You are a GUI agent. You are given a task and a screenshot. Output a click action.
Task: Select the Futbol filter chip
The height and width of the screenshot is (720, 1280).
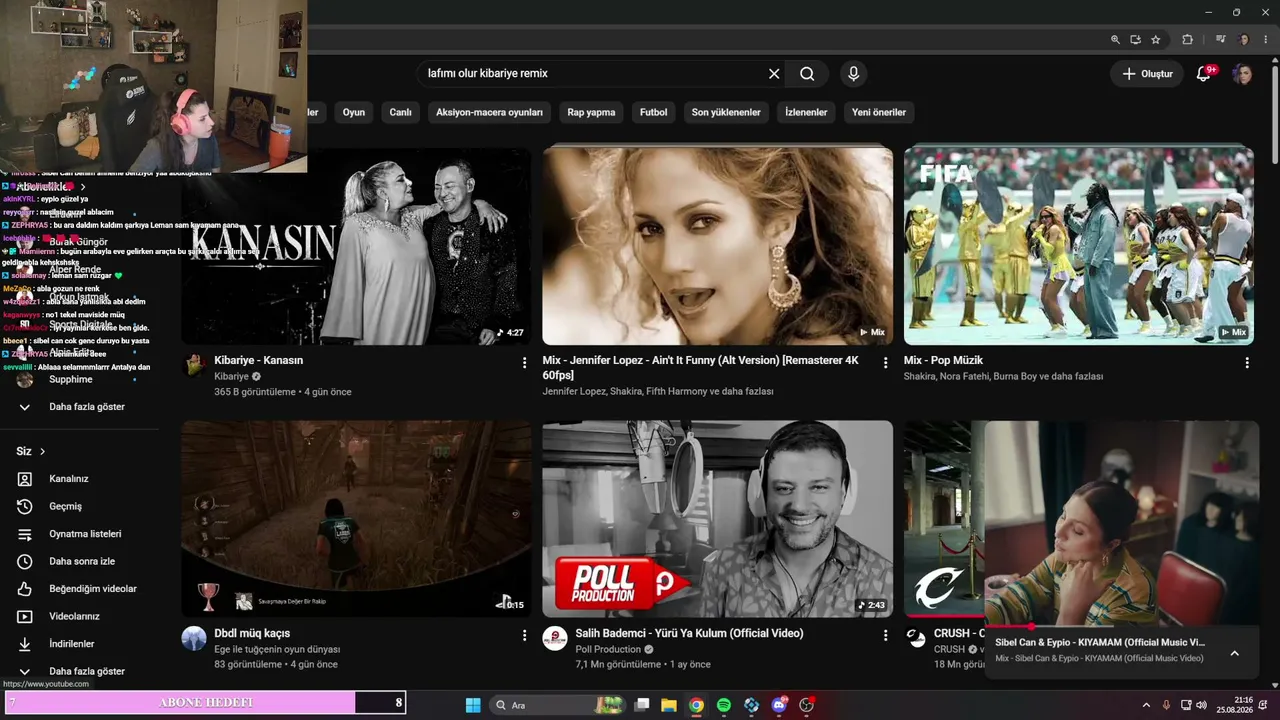tap(653, 112)
